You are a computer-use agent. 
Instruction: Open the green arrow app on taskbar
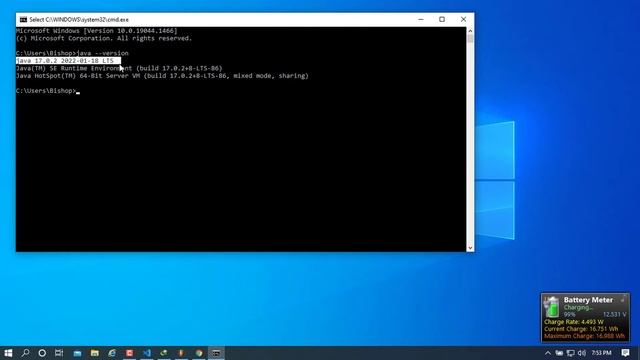tap(164, 353)
